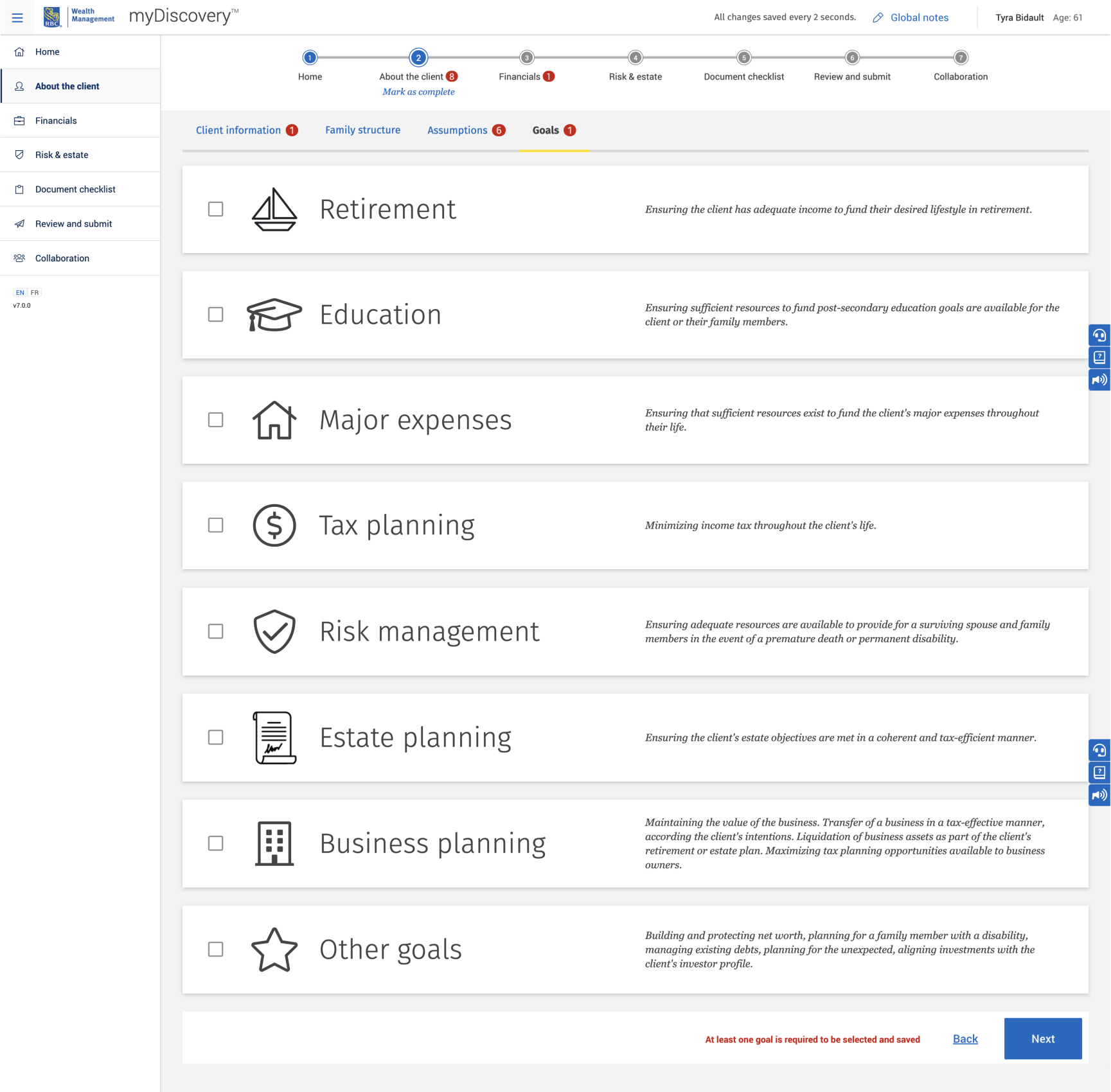This screenshot has width=1111, height=1092.
Task: Open upper help question-mark icon
Action: click(1099, 357)
